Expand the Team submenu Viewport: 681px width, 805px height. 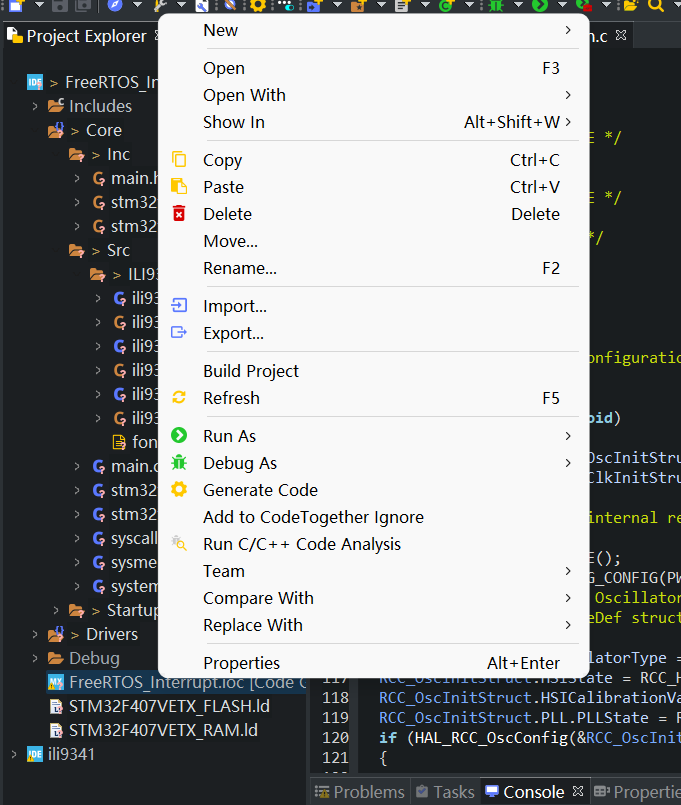pyautogui.click(x=224, y=571)
